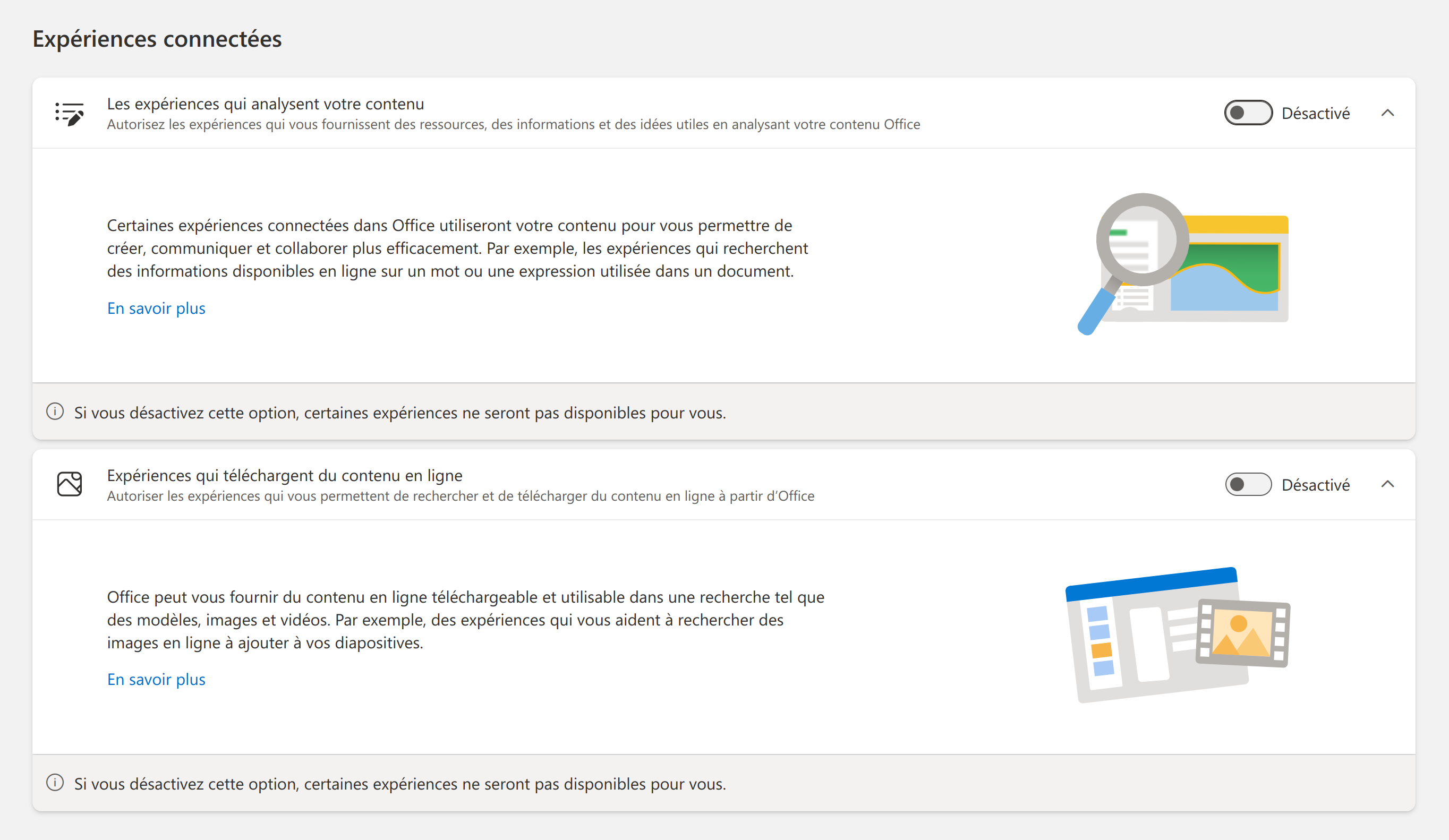Screen dimensions: 1449x840
Task: Collapse the online content section chevron
Action: pyautogui.click(x=1387, y=484)
